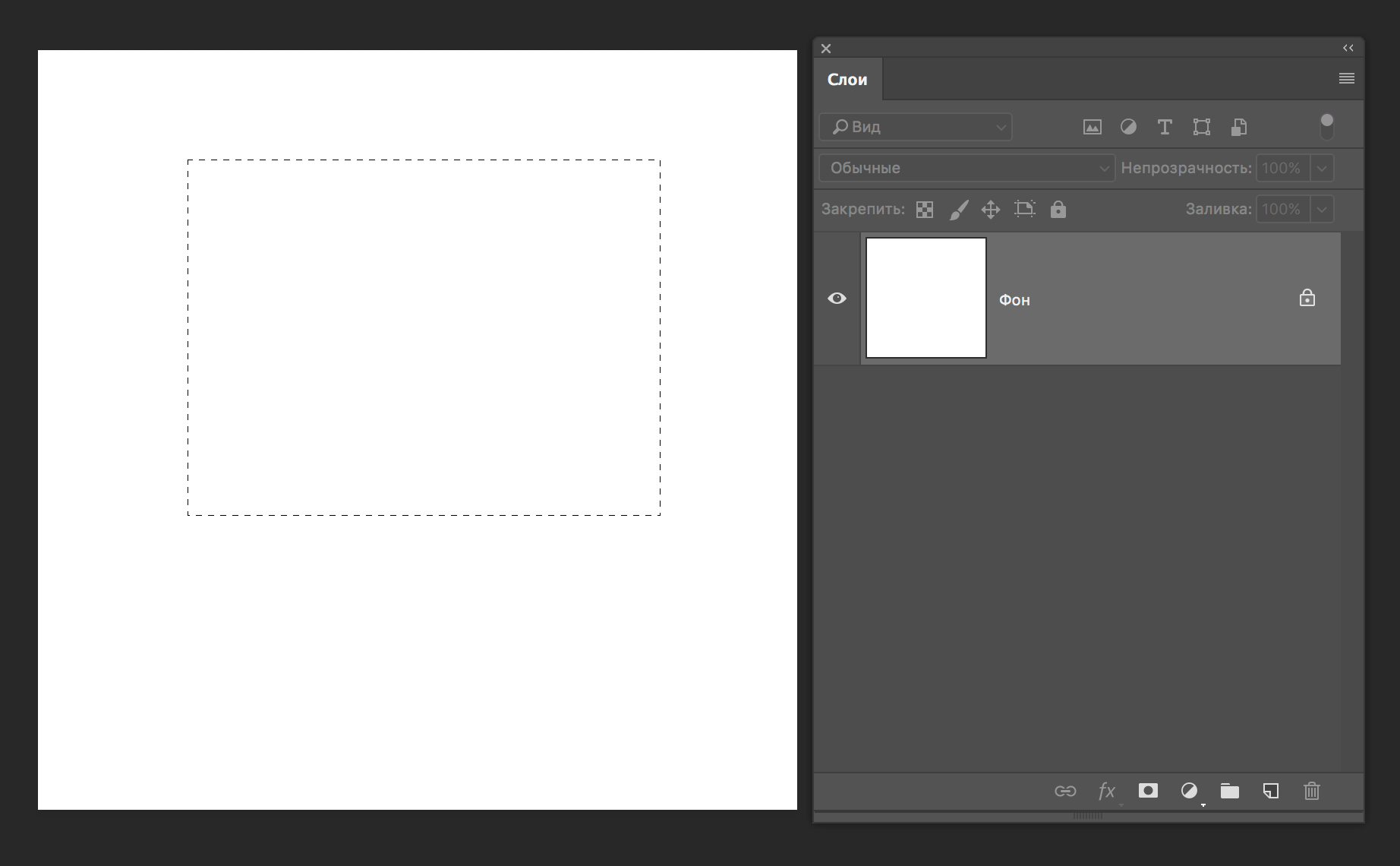Open the Обычные blend mode dropdown
This screenshot has height=866, width=1400.
point(966,168)
